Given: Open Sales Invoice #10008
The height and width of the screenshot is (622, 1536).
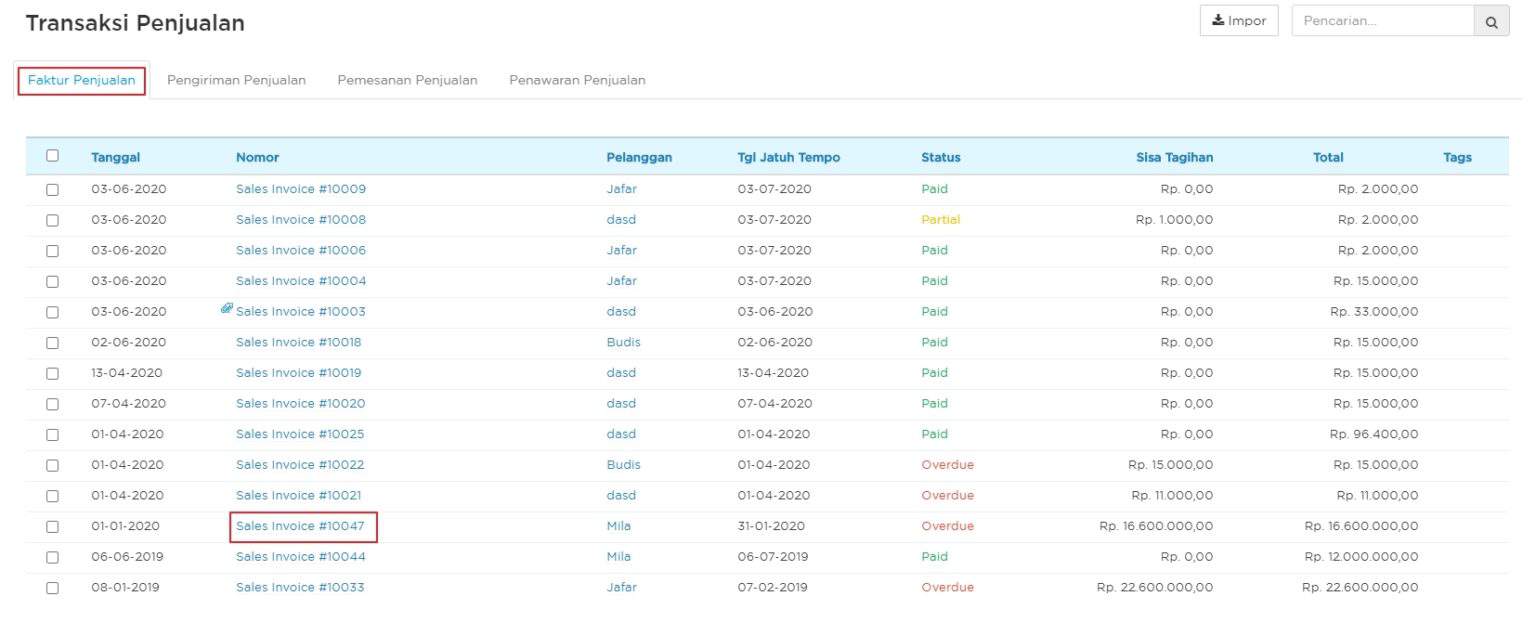Looking at the screenshot, I should tap(299, 219).
